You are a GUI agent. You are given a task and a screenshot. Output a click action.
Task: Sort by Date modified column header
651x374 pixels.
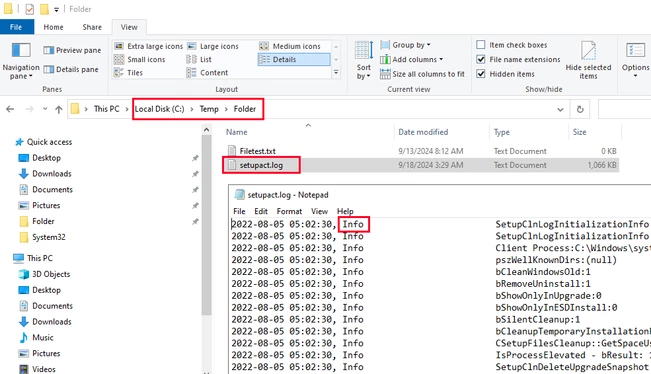pyautogui.click(x=423, y=132)
